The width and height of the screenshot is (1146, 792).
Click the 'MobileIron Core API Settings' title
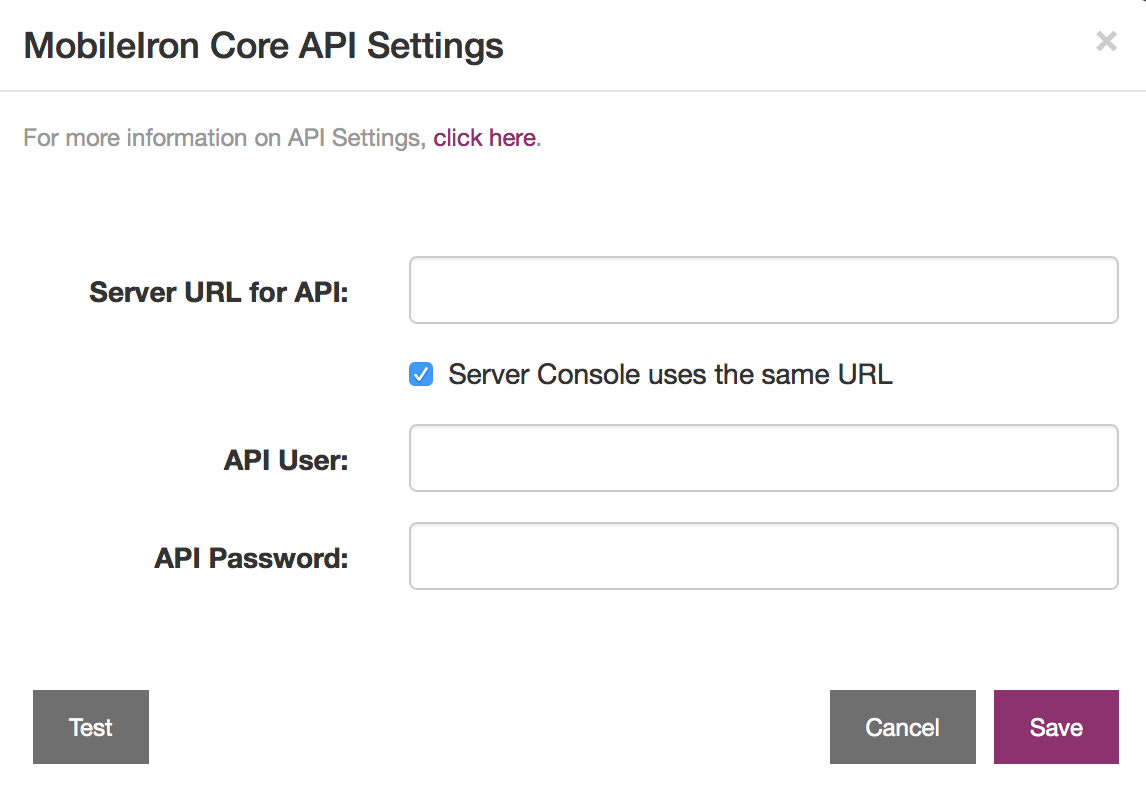(263, 46)
